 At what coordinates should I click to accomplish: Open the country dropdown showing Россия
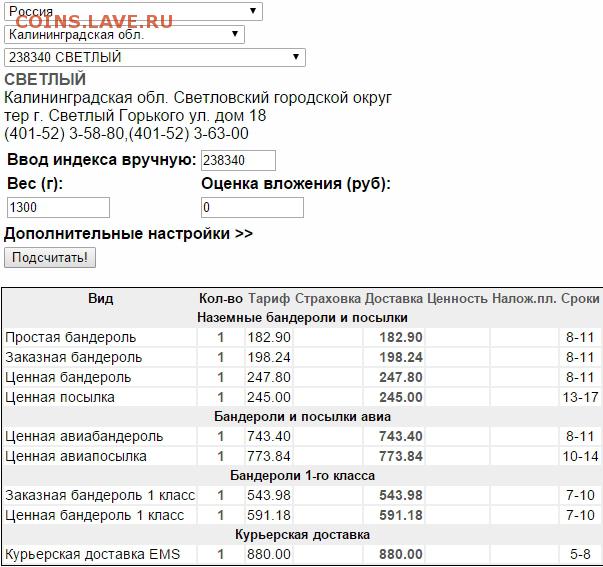(x=133, y=12)
